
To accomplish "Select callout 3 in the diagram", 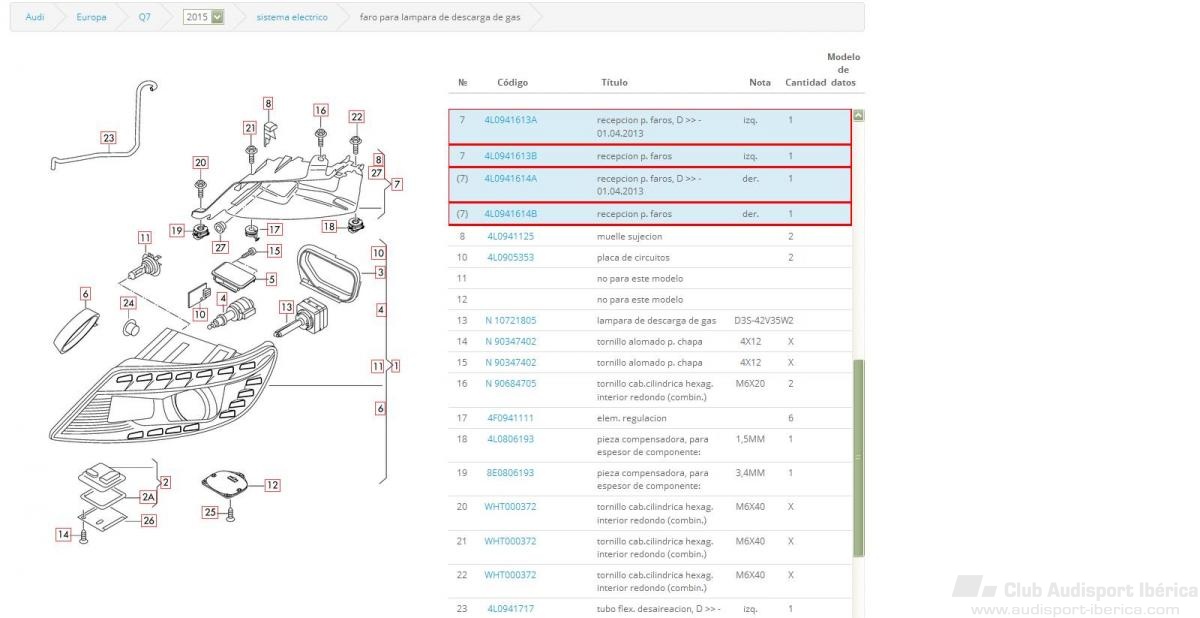I will [380, 272].
